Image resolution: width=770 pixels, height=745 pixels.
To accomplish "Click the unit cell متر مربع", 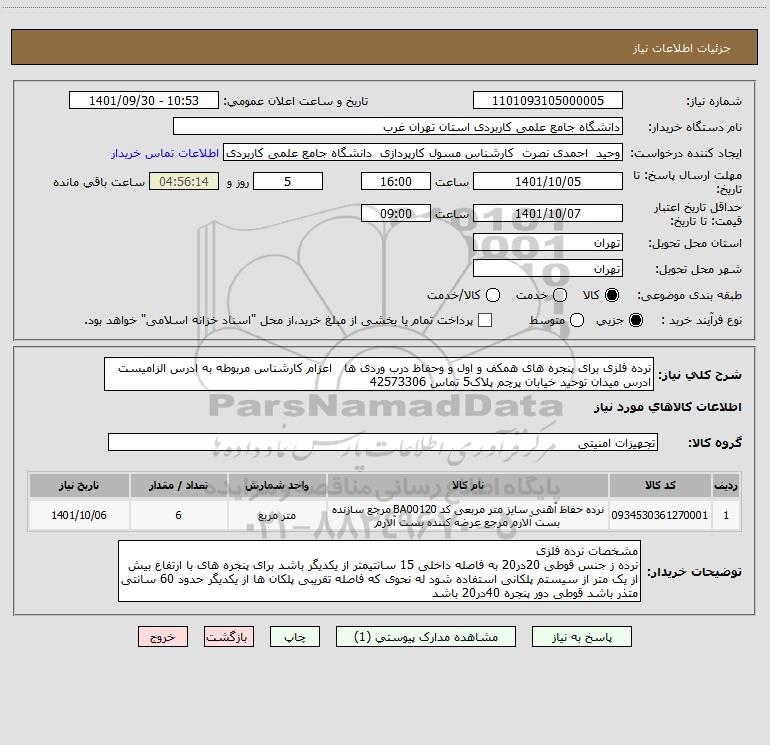I will 277,515.
